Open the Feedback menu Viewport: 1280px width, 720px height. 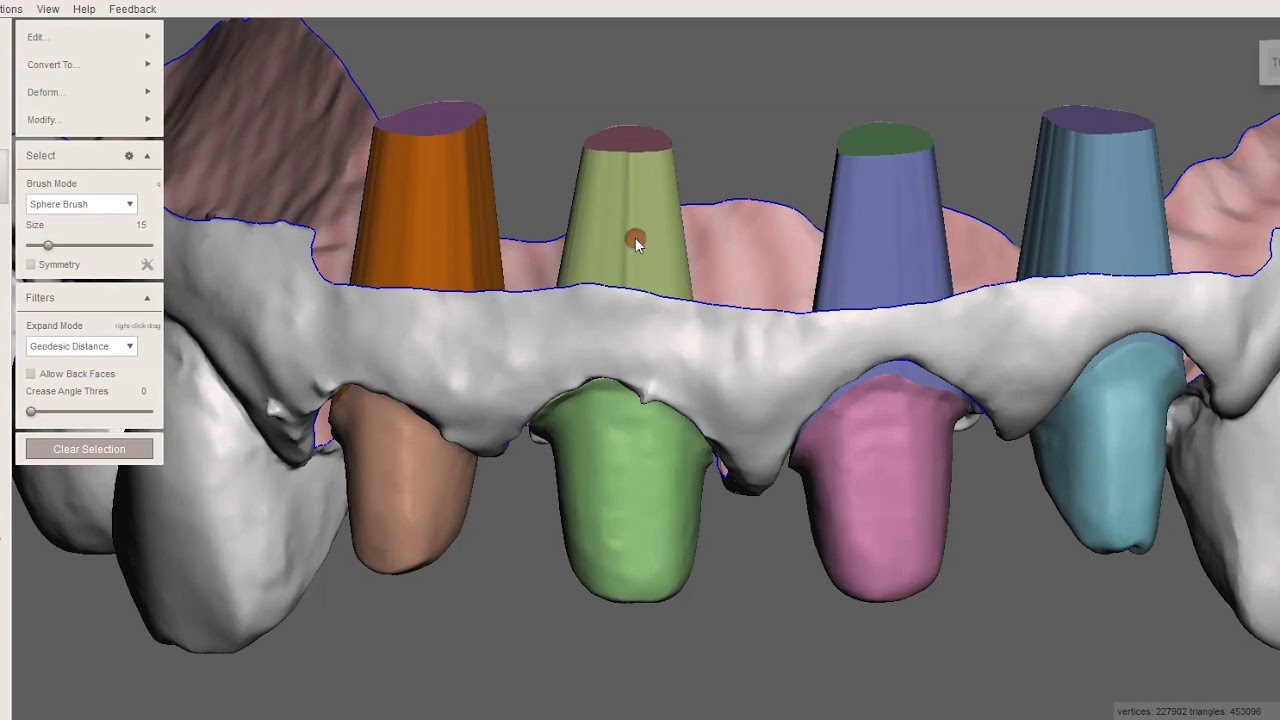pyautogui.click(x=132, y=9)
